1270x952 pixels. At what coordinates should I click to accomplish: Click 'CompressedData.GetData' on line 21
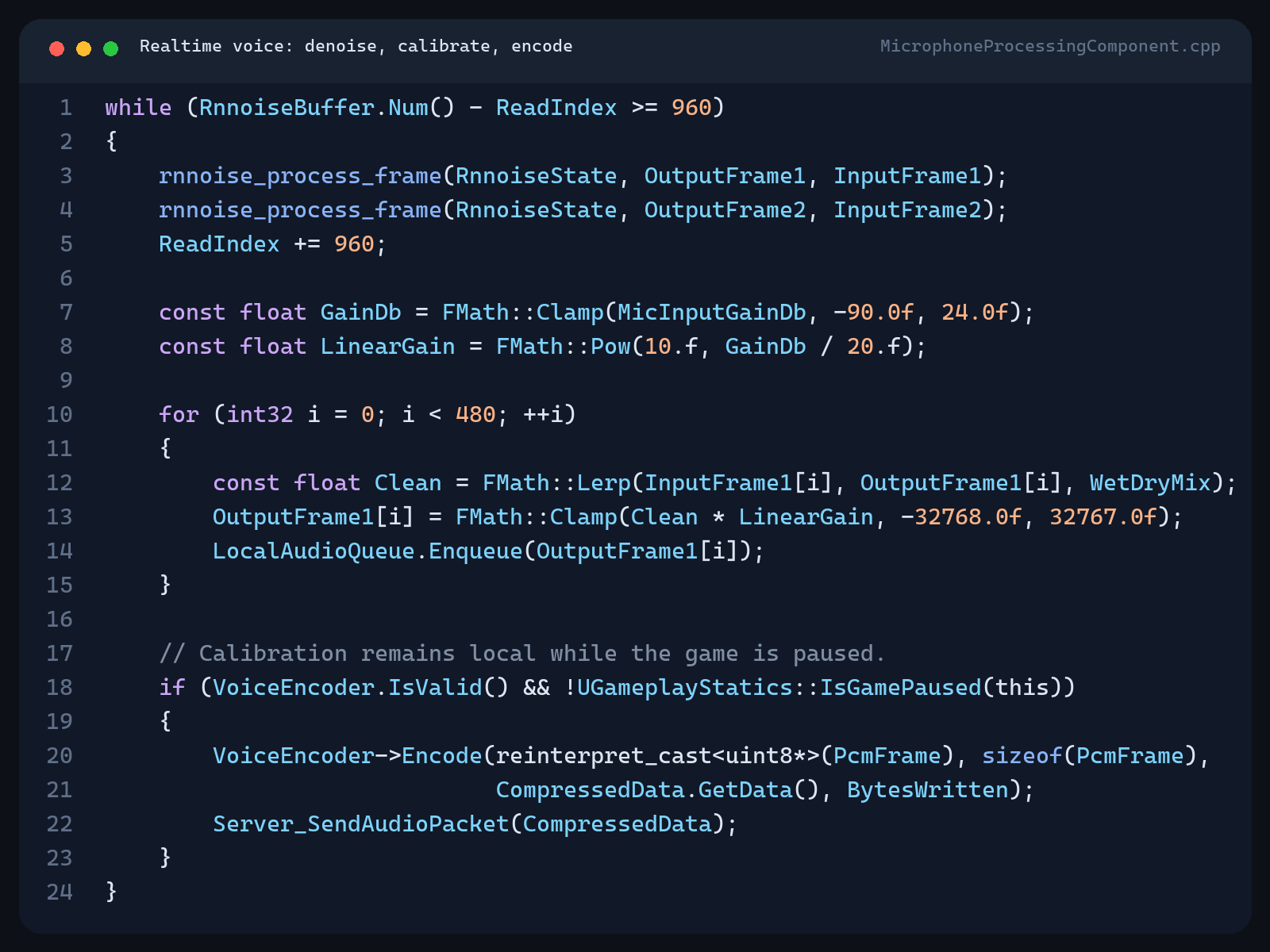(x=644, y=789)
